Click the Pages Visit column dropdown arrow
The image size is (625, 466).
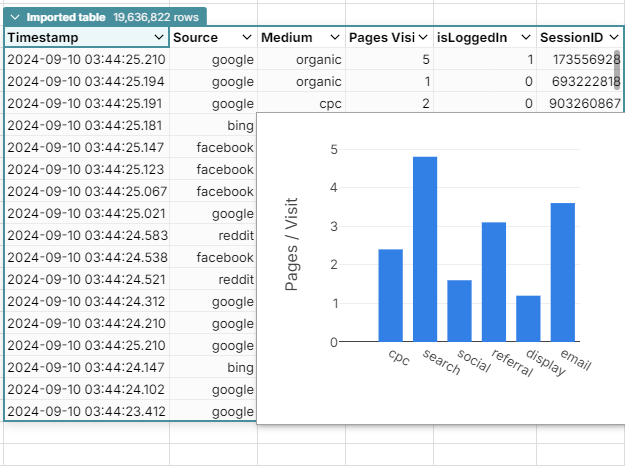pyautogui.click(x=423, y=38)
